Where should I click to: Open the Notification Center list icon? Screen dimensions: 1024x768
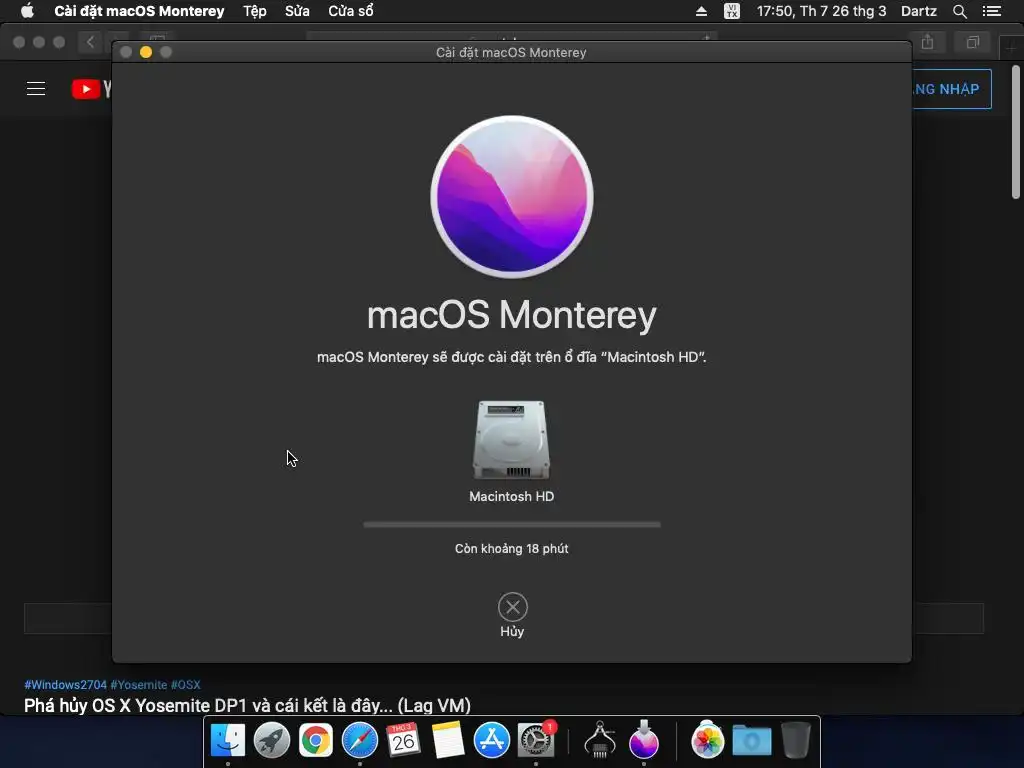[992, 11]
